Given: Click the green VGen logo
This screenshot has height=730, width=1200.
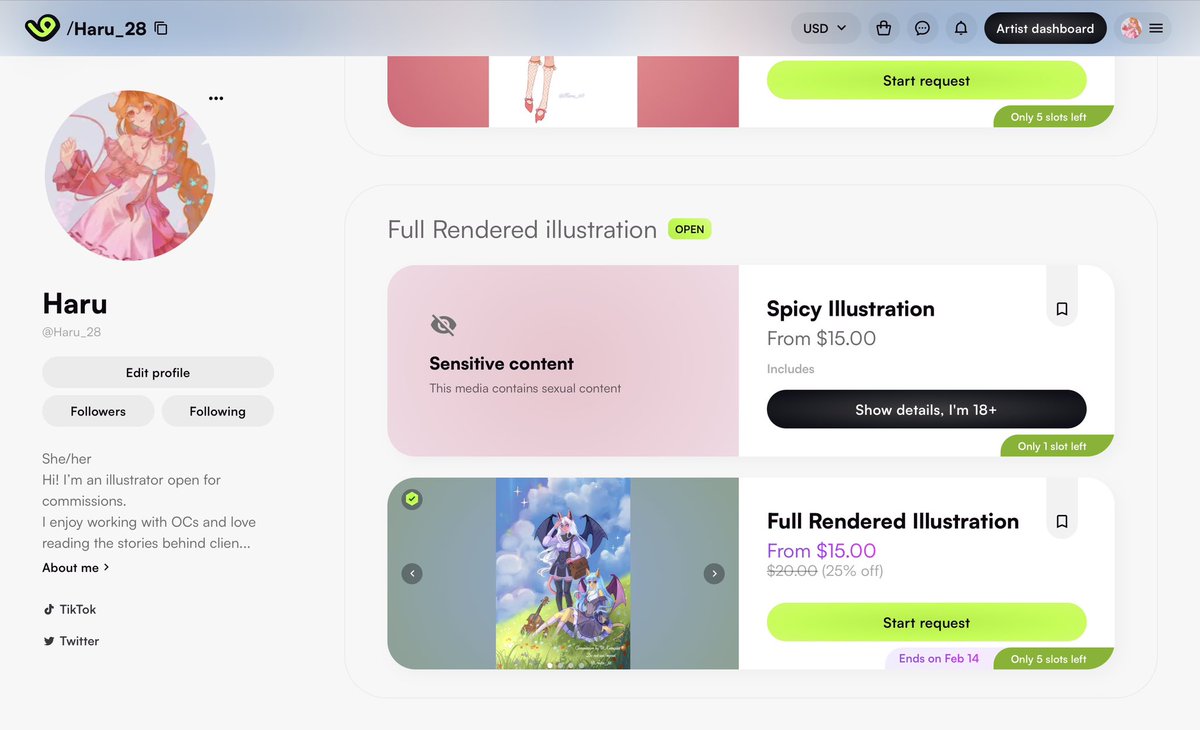Looking at the screenshot, I should 42,28.
